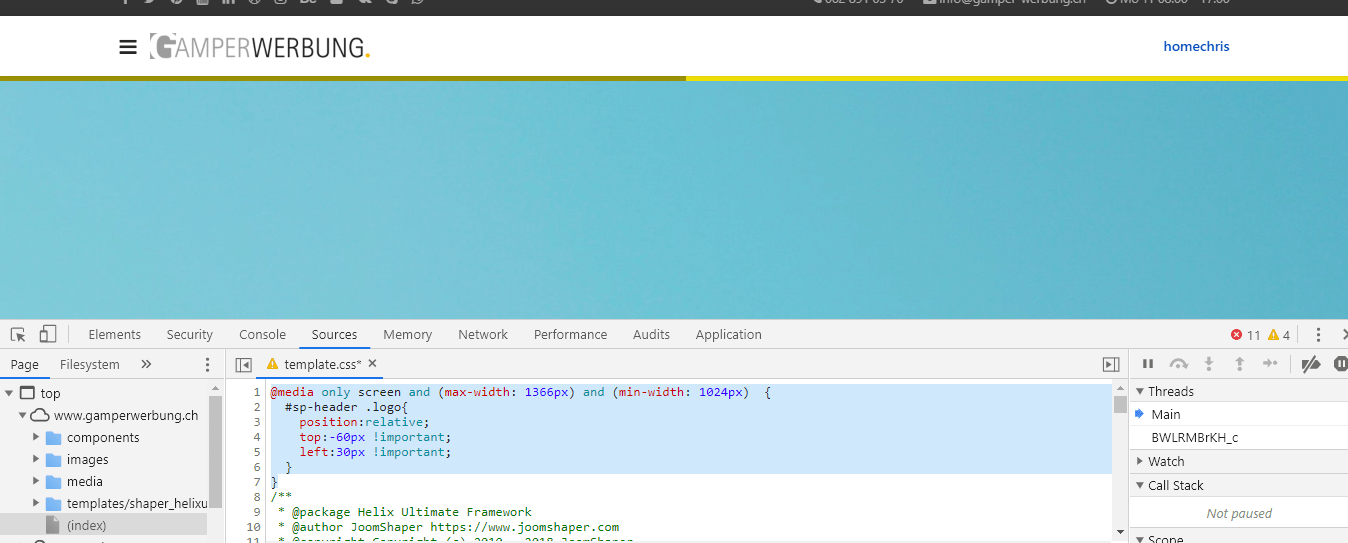Toggle deactivate breakpoints
1348x543 pixels.
1311,364
